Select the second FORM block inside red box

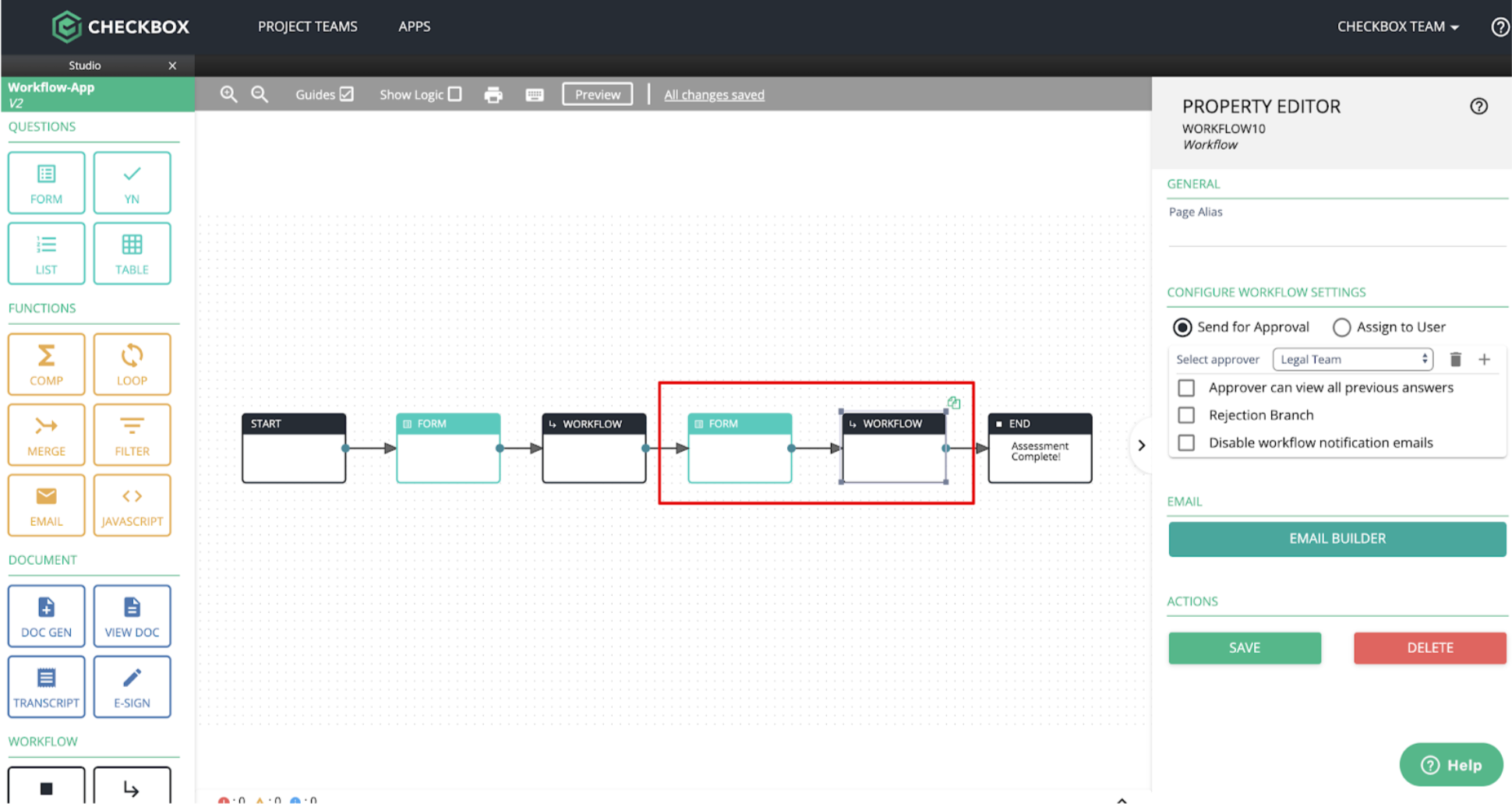coord(740,448)
